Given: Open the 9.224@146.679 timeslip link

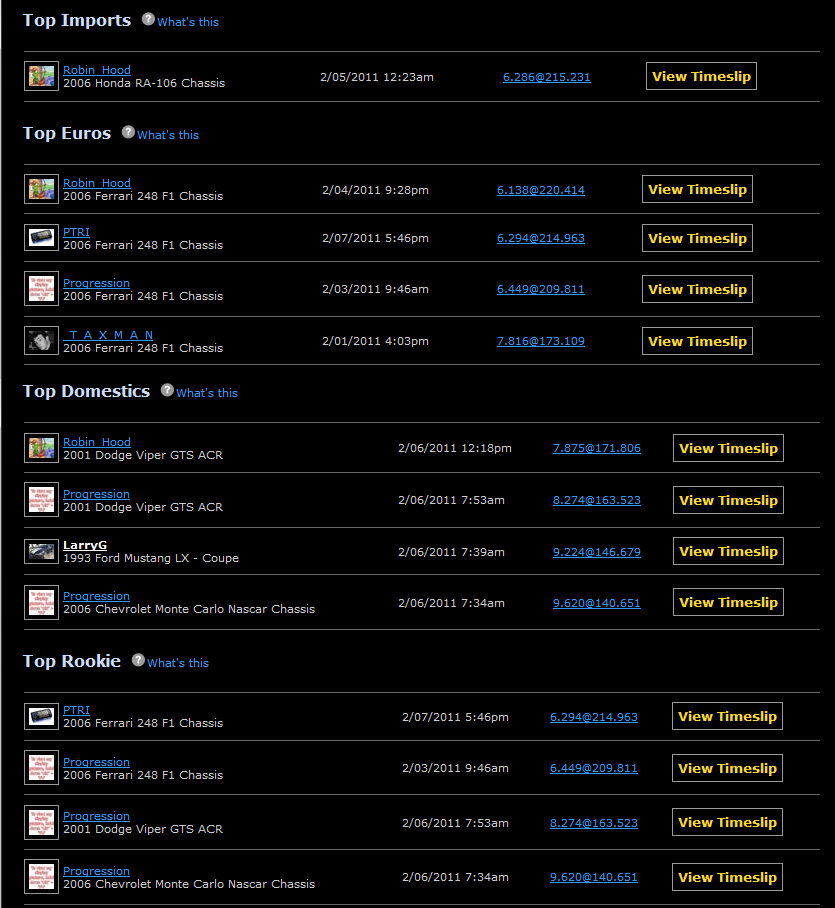Looking at the screenshot, I should point(596,552).
